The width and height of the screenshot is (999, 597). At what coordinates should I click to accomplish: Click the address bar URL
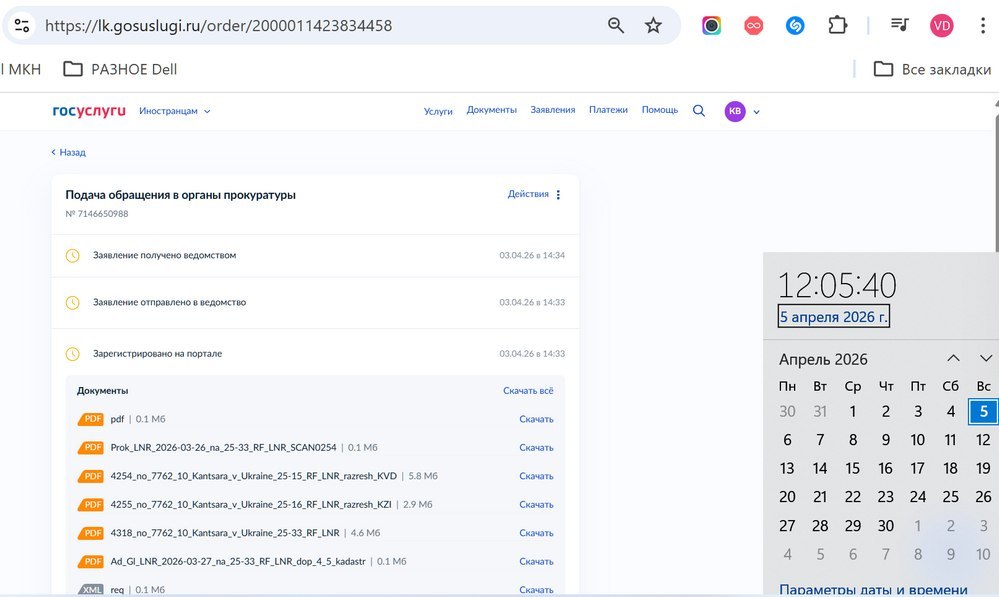point(219,25)
